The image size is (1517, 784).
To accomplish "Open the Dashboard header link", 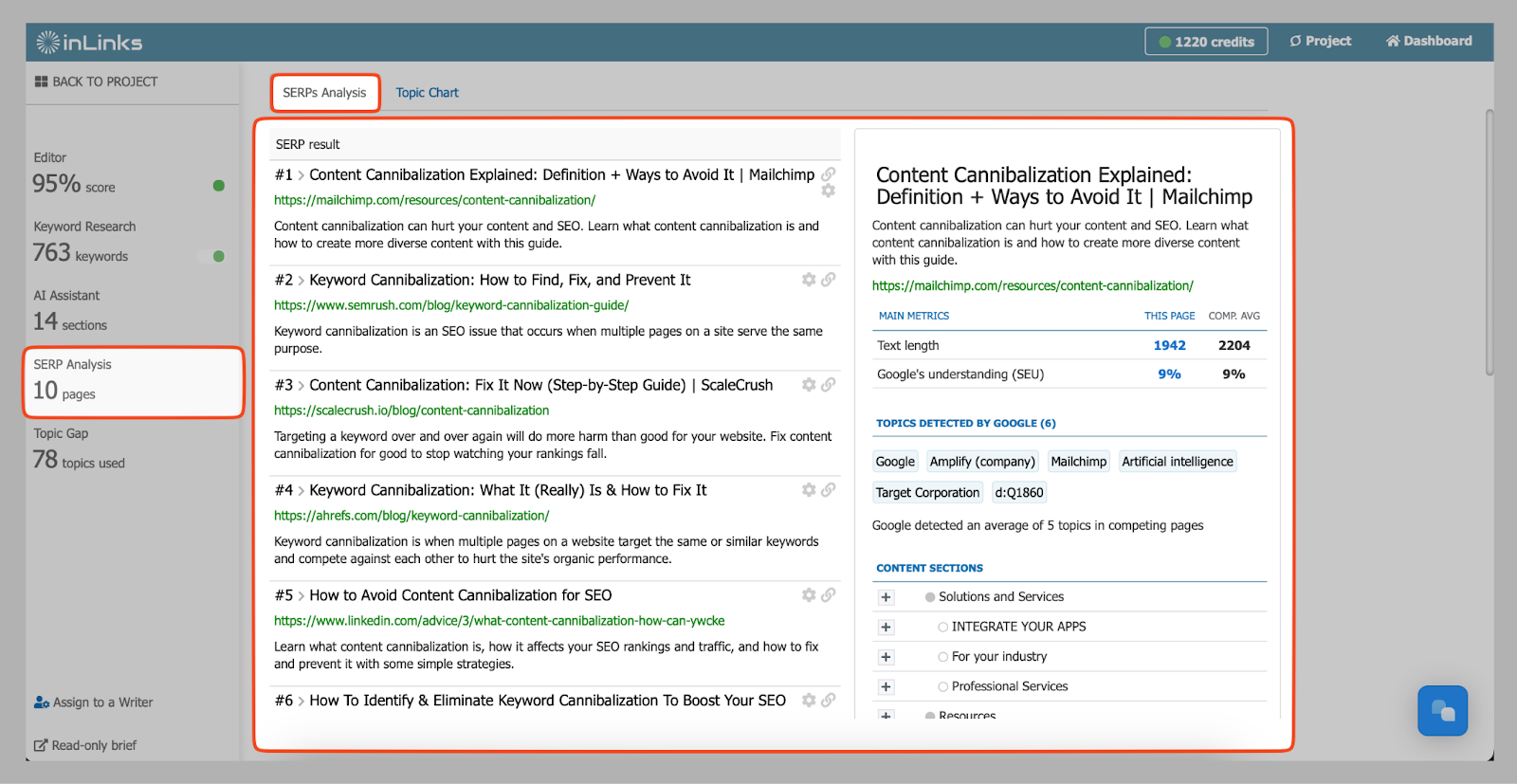I will pyautogui.click(x=1429, y=41).
